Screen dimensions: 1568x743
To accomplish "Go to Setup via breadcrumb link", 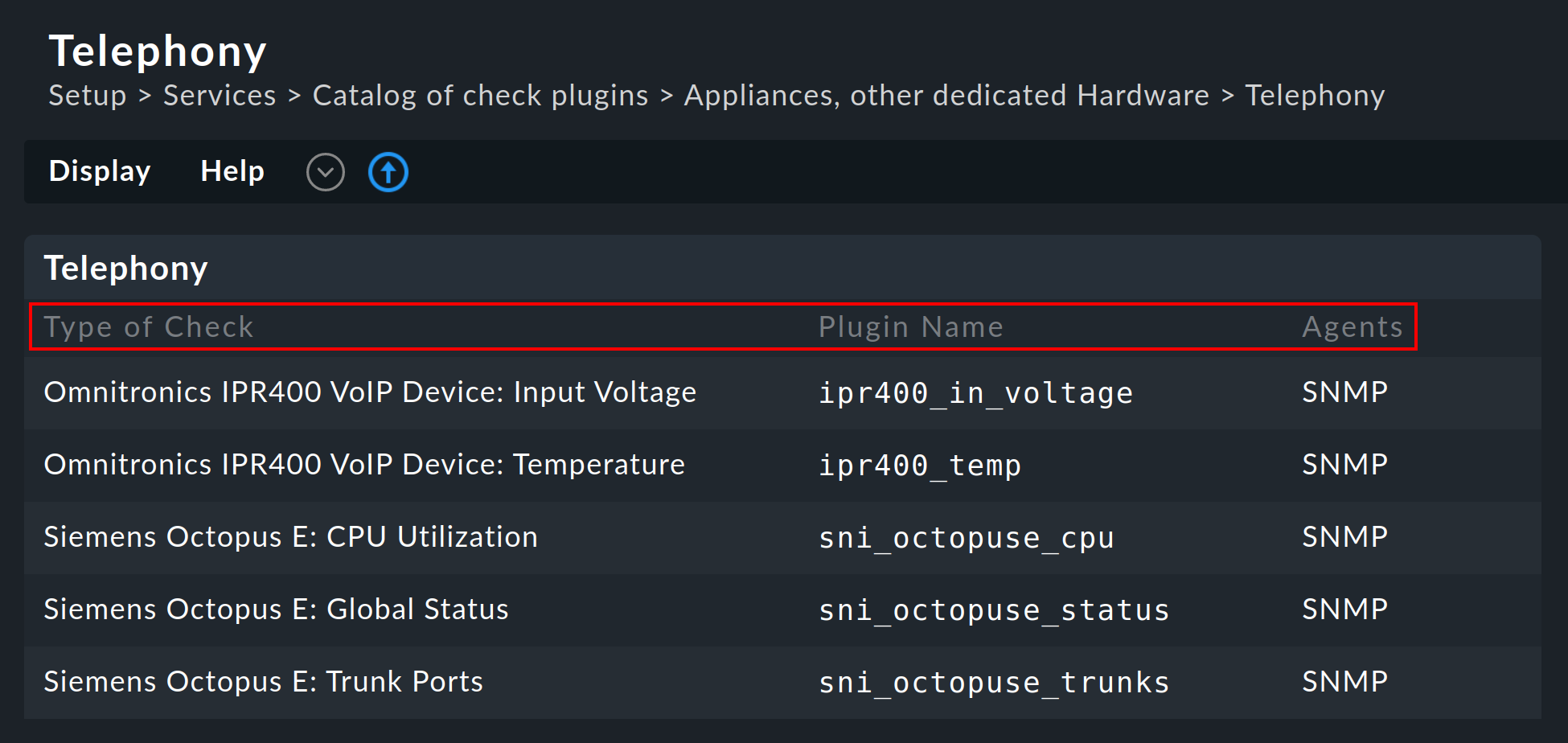I will pos(87,95).
